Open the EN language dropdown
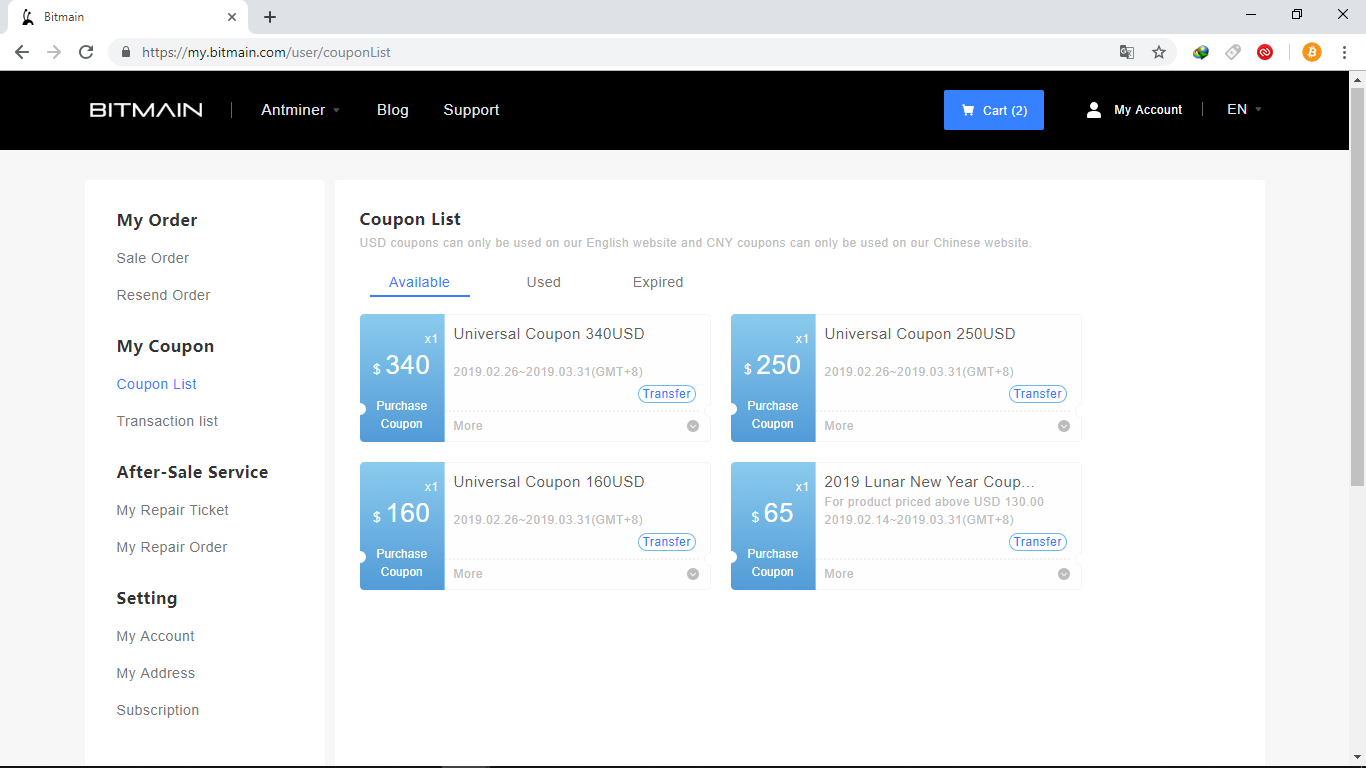Screen dimensions: 1366x768 point(1244,110)
